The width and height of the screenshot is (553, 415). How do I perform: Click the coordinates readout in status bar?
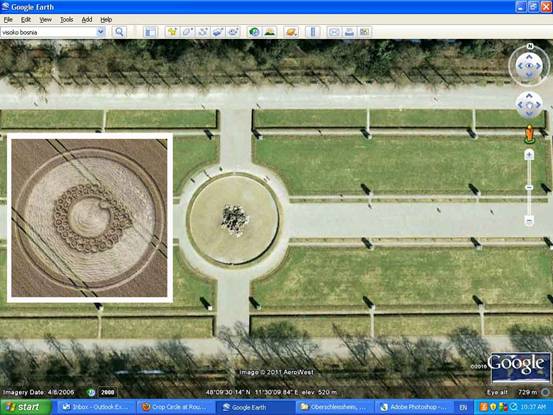271,392
